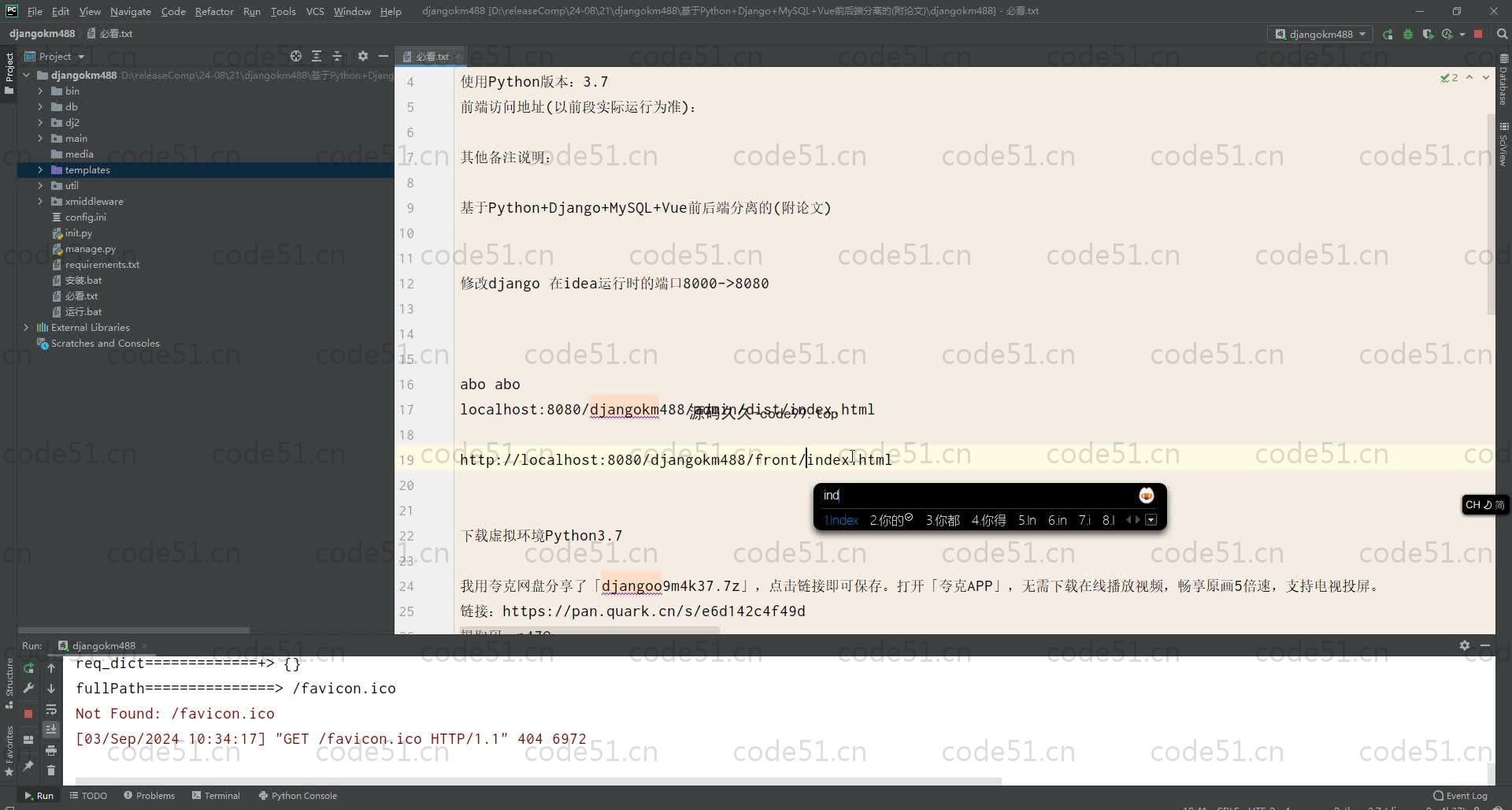Minimize the Run tool window

pyautogui.click(x=1484, y=645)
